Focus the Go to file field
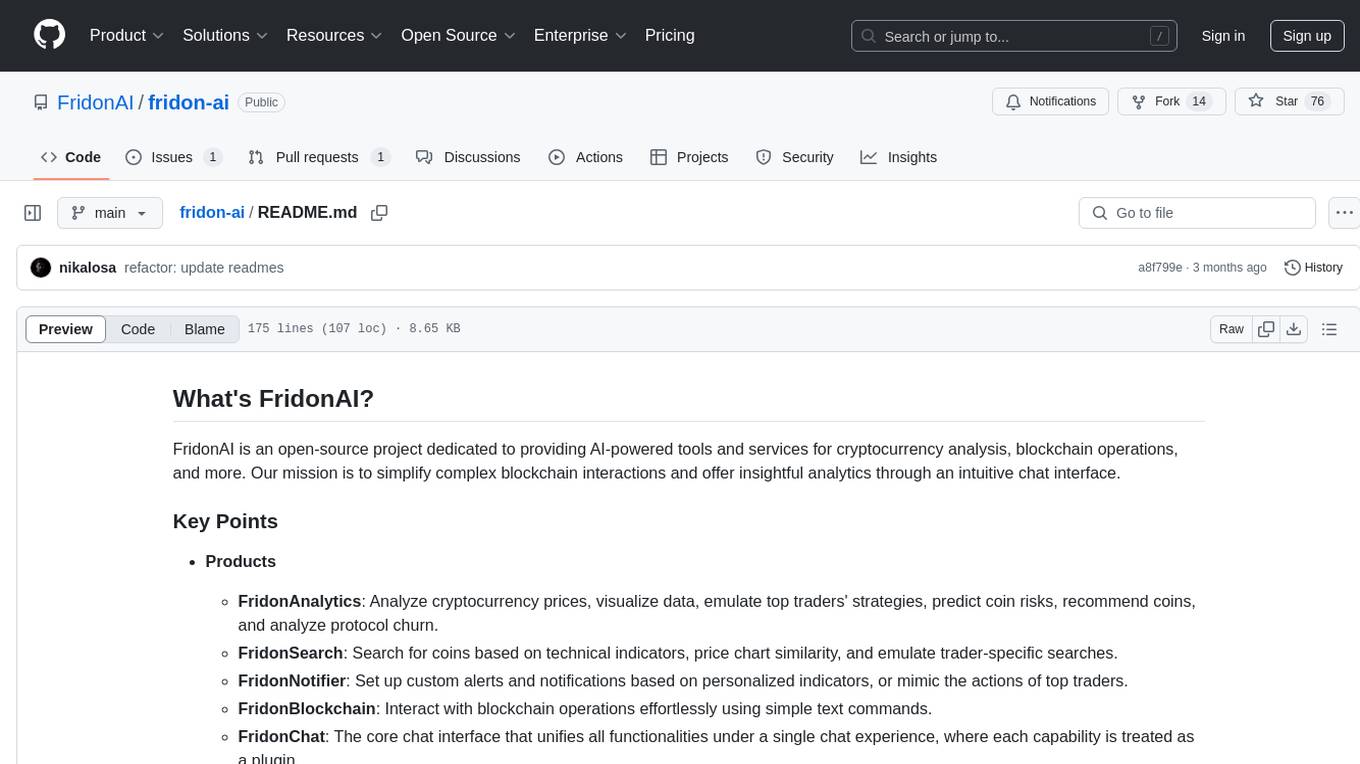 (x=1197, y=213)
